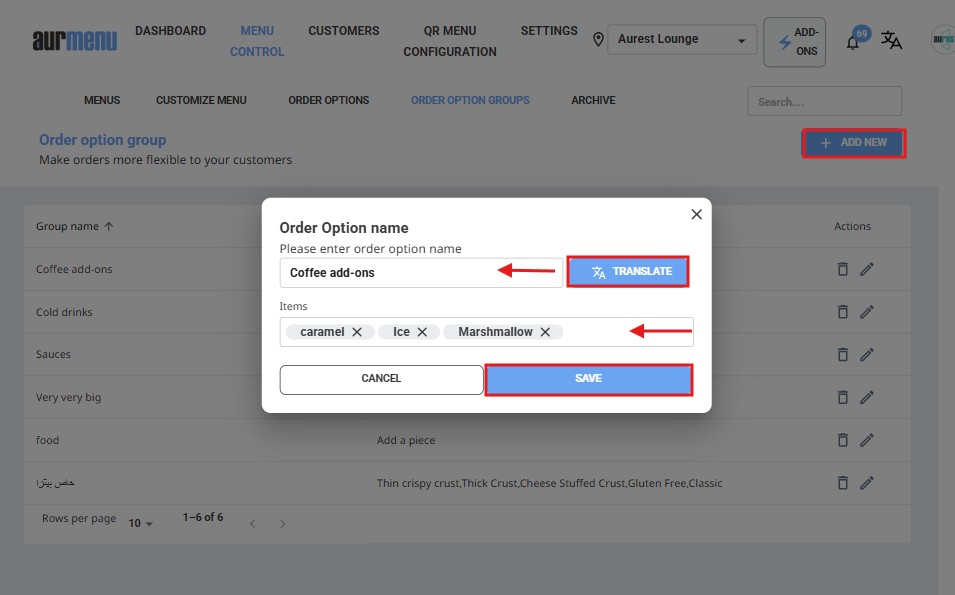Remove the Ice item chip
The image size is (955, 595).
[422, 332]
